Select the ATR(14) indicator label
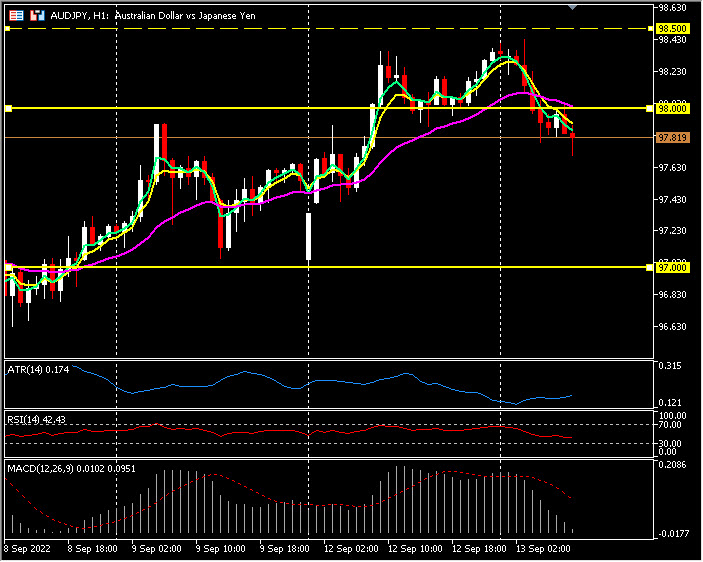Viewport: 703px width, 562px height. click(39, 371)
